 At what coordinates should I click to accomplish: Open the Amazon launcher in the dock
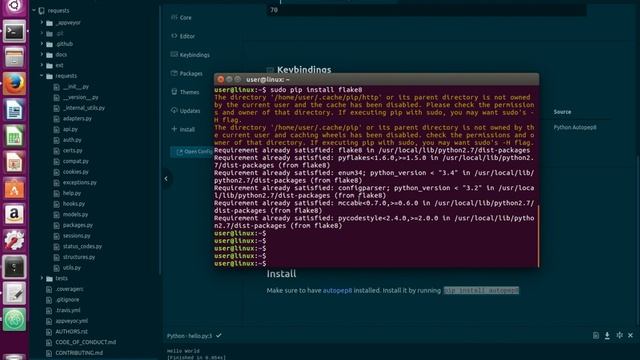14,215
